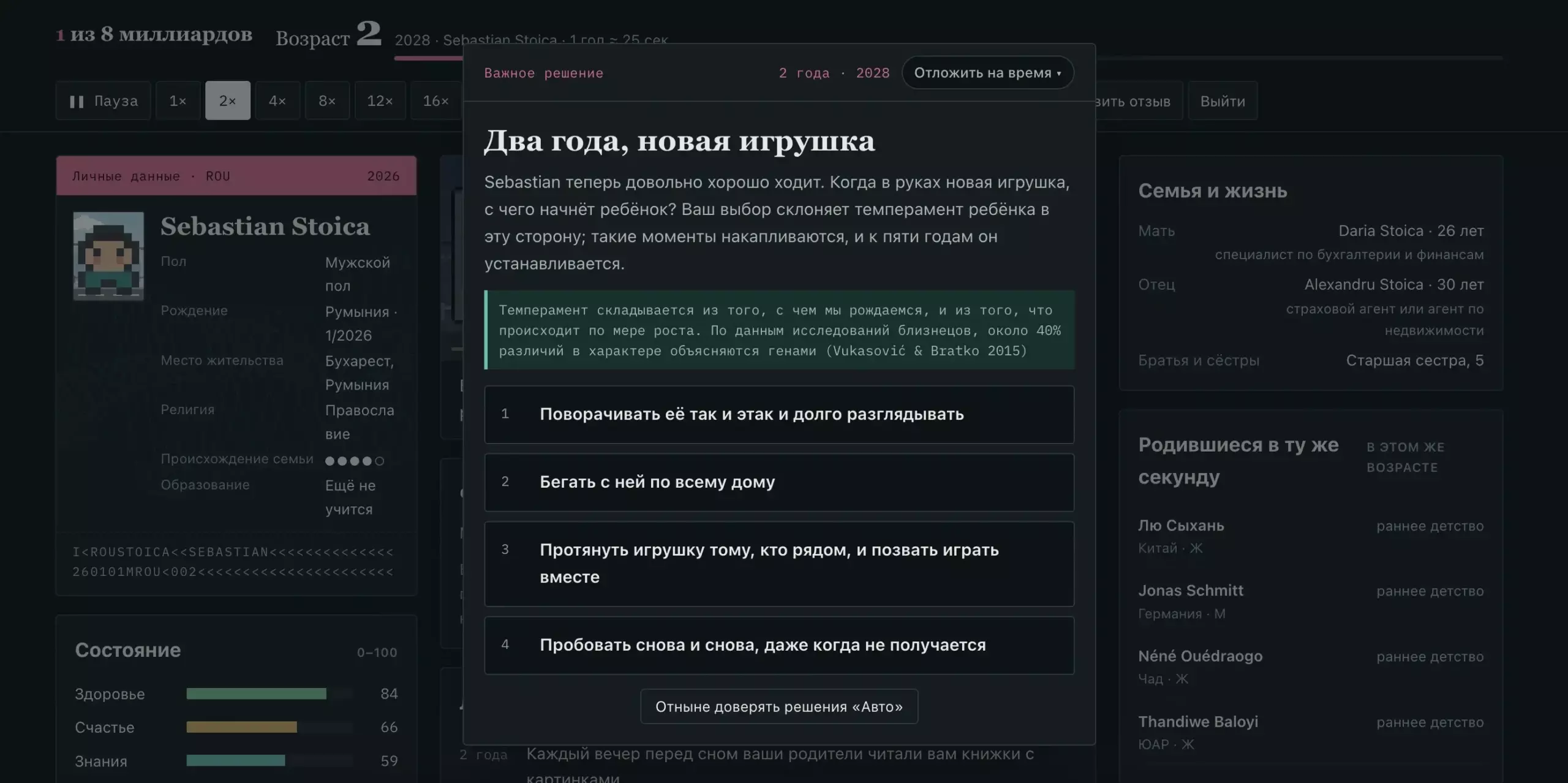Image resolution: width=1568 pixels, height=783 pixels.
Task: Set the 12× speed option
Action: tap(380, 100)
